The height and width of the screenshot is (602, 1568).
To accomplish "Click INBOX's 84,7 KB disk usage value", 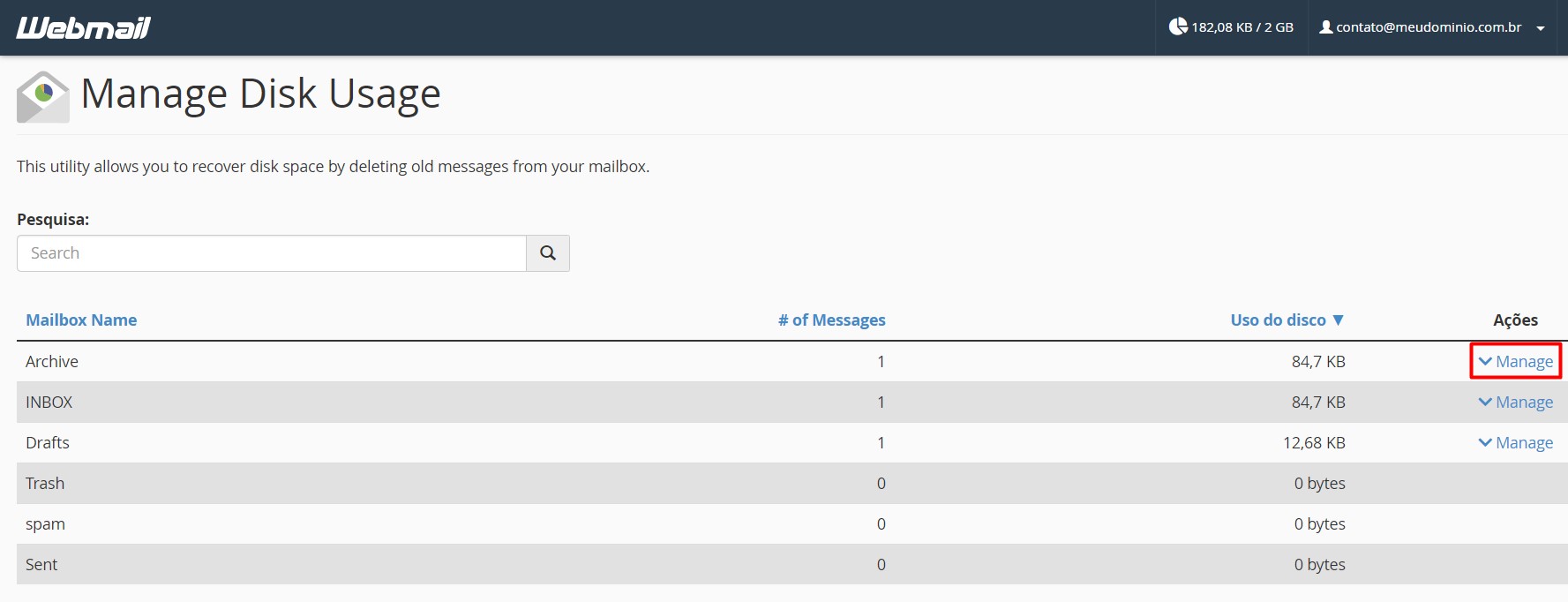I will point(1318,402).
